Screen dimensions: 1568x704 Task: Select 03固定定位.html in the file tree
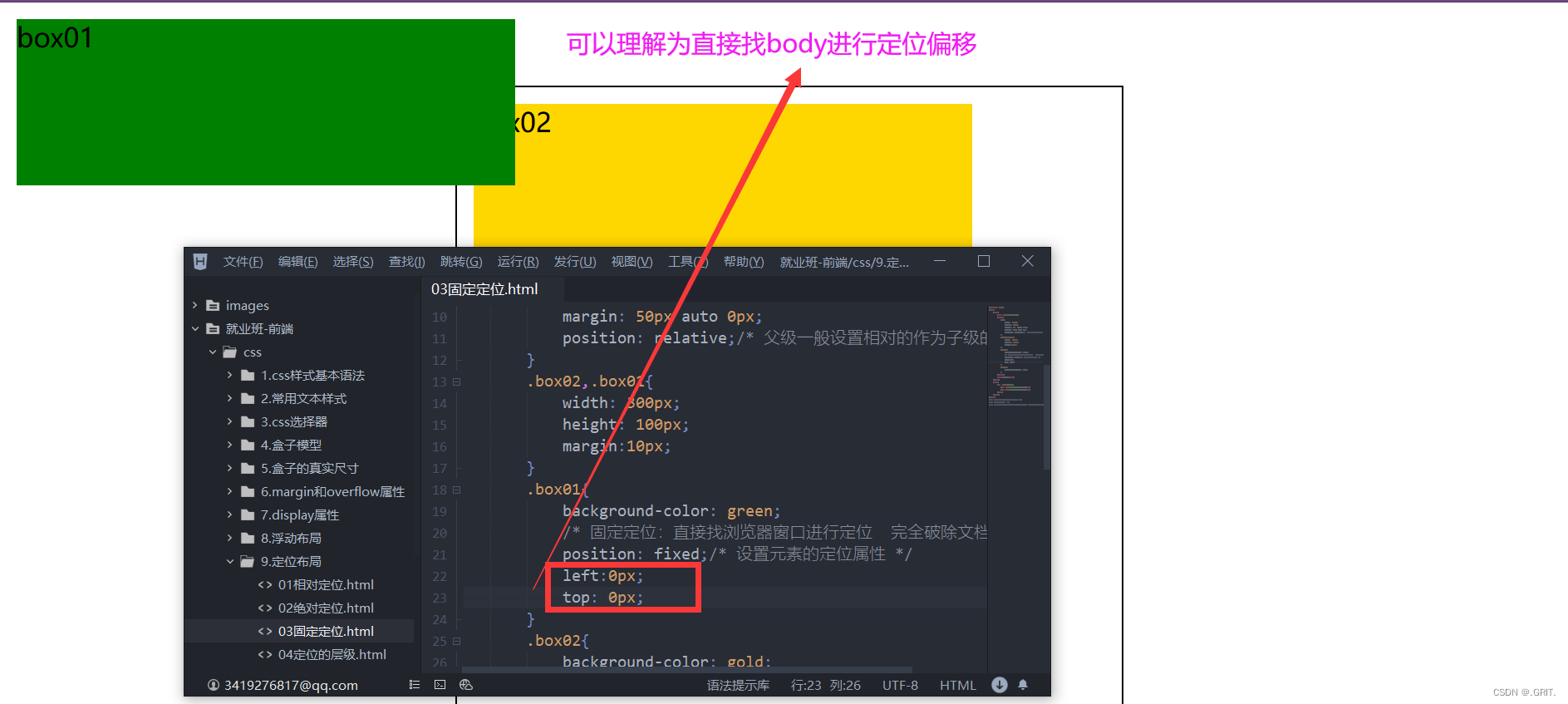pos(326,632)
